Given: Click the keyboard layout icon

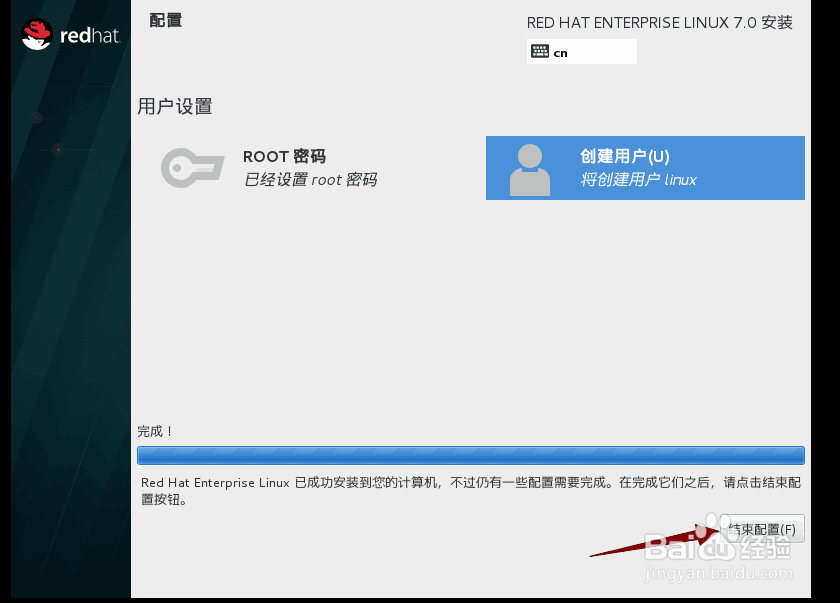Looking at the screenshot, I should 539,51.
